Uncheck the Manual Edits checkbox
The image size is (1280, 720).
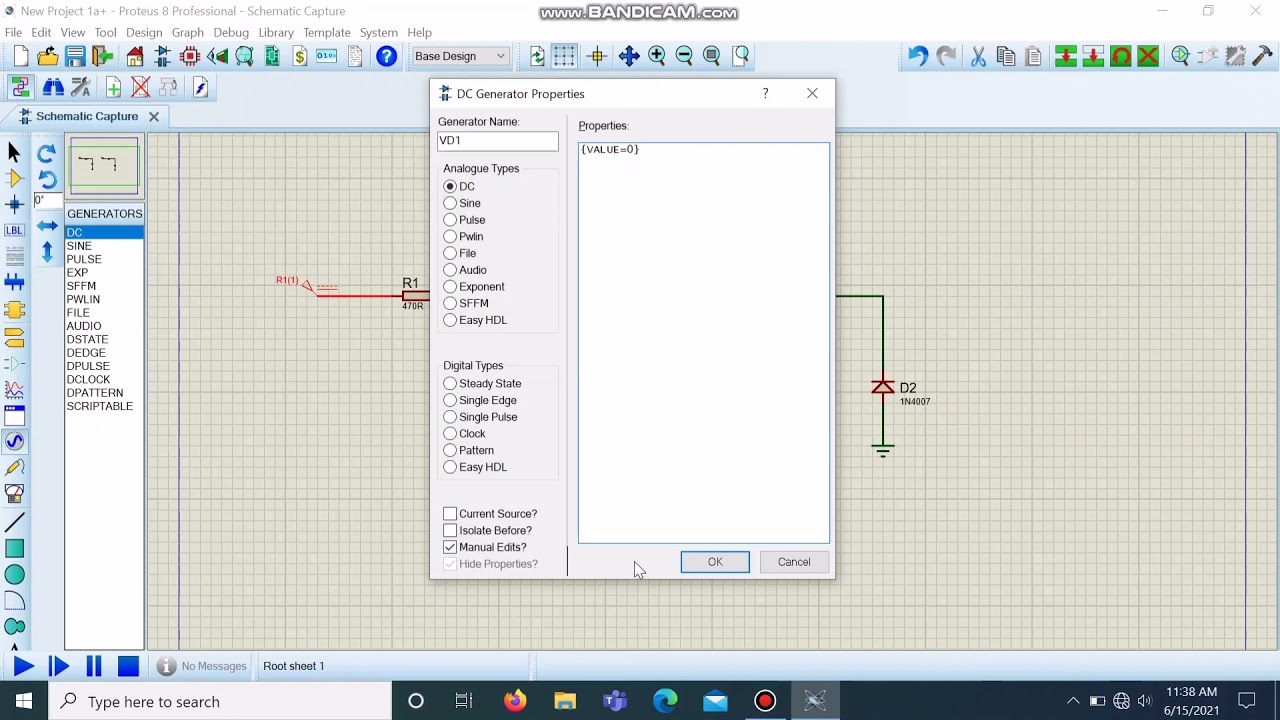[450, 547]
